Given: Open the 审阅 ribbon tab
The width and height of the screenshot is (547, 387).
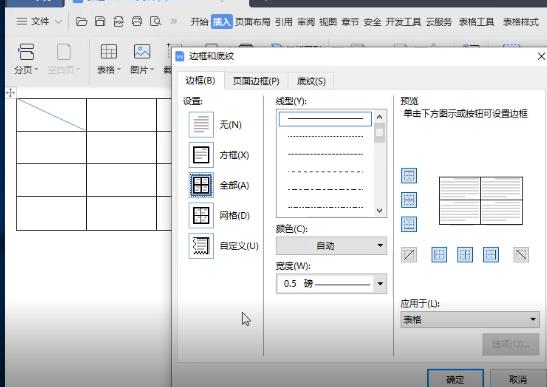Looking at the screenshot, I should [x=306, y=22].
